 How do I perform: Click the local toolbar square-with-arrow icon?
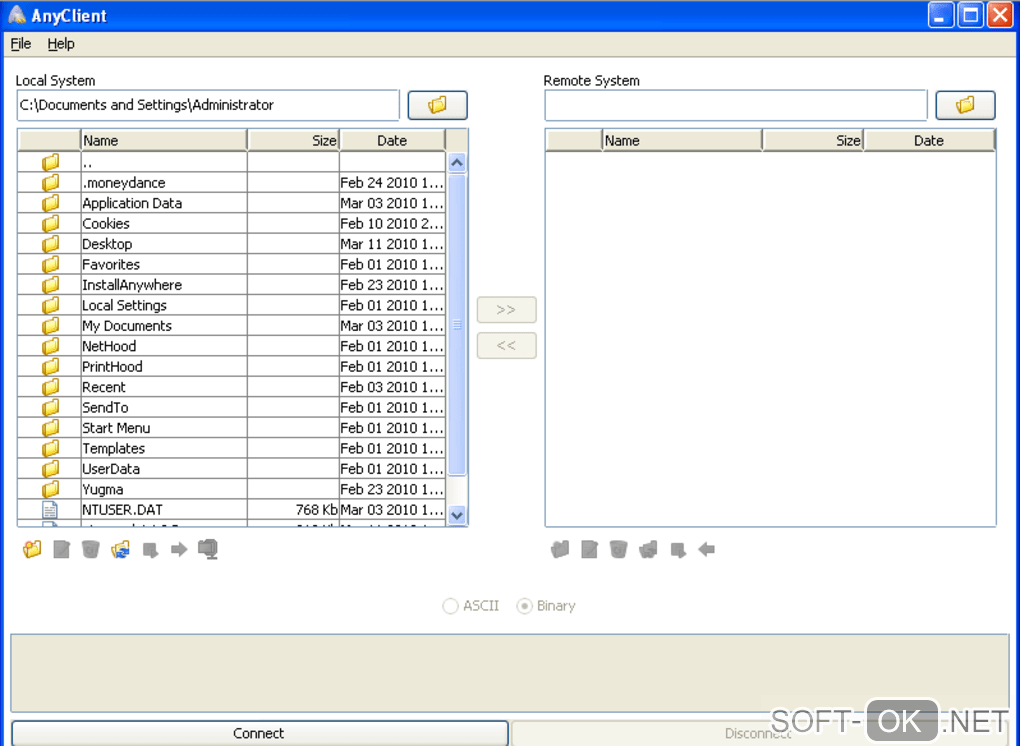(x=150, y=550)
